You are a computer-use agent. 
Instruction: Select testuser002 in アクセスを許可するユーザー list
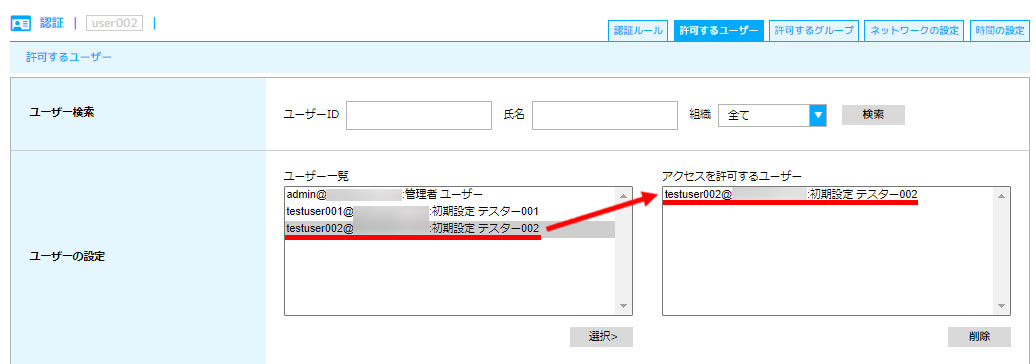[x=828, y=194]
